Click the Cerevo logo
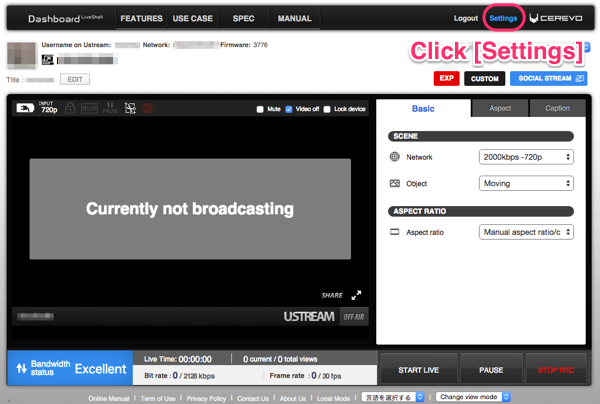600x404 pixels. pos(556,18)
